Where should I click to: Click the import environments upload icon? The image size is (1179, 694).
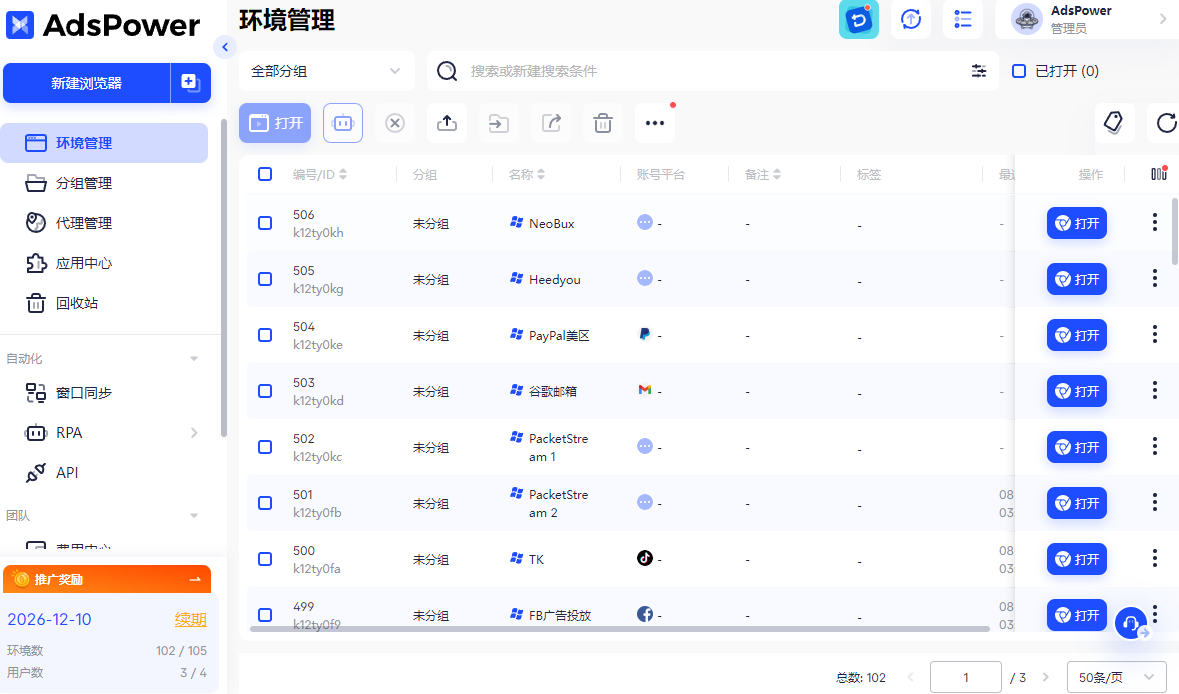[x=447, y=123]
